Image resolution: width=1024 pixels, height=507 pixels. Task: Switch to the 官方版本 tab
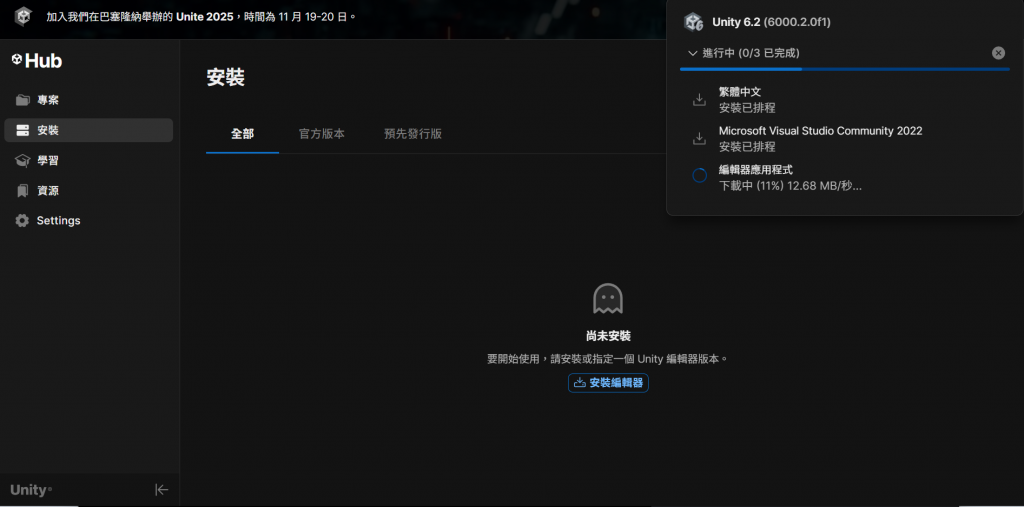click(322, 134)
